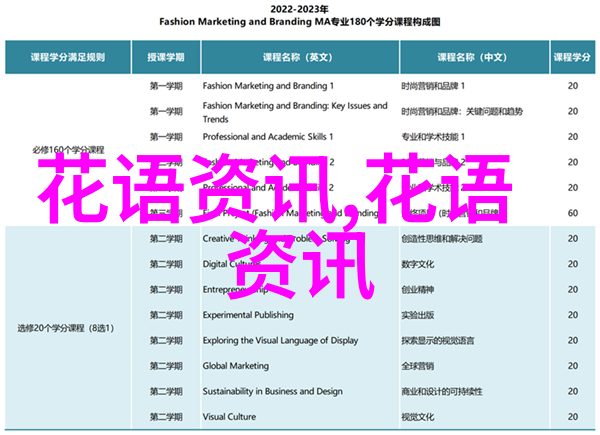Click '第二学期' in the 创造性思维和解决问题 row
The width and height of the screenshot is (600, 435).
pyautogui.click(x=166, y=239)
